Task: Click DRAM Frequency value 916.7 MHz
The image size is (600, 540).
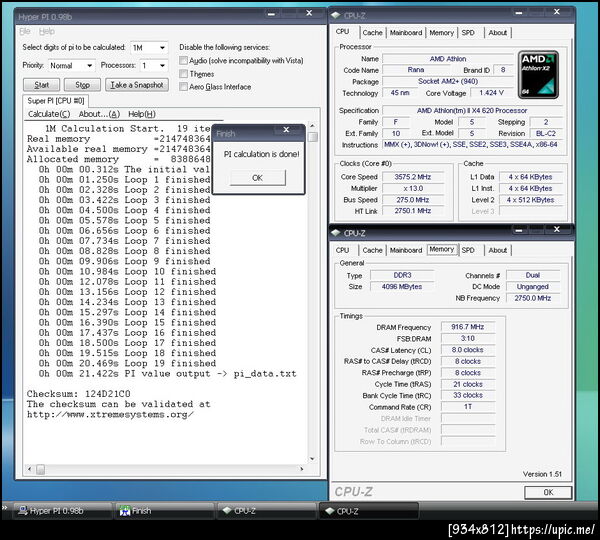Action: coord(468,327)
